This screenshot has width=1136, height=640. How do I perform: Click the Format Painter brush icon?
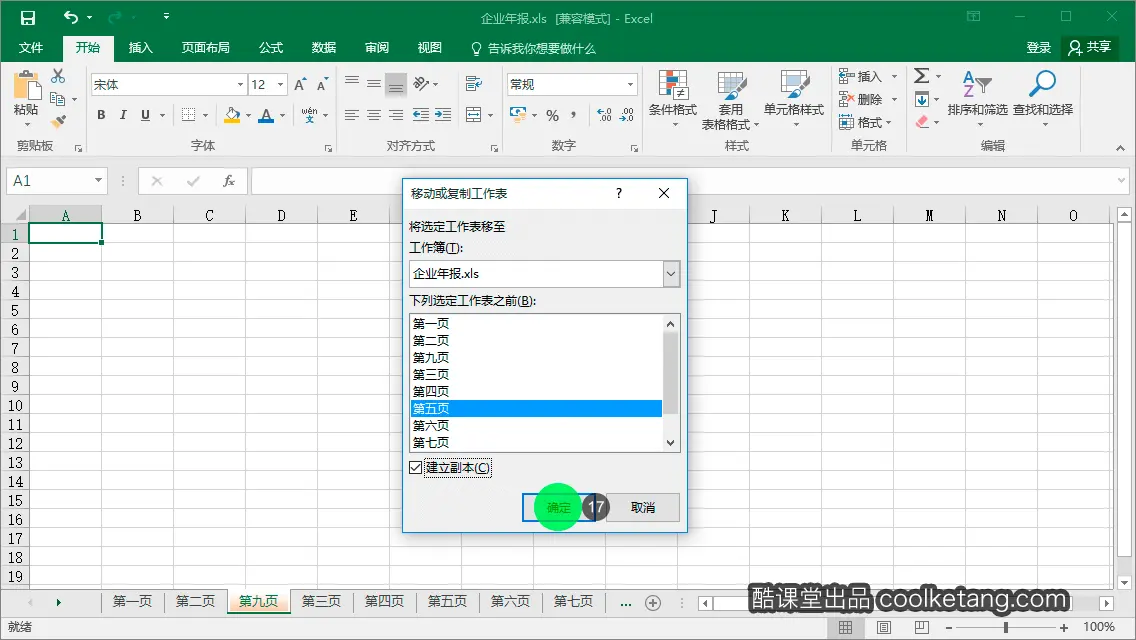58,121
